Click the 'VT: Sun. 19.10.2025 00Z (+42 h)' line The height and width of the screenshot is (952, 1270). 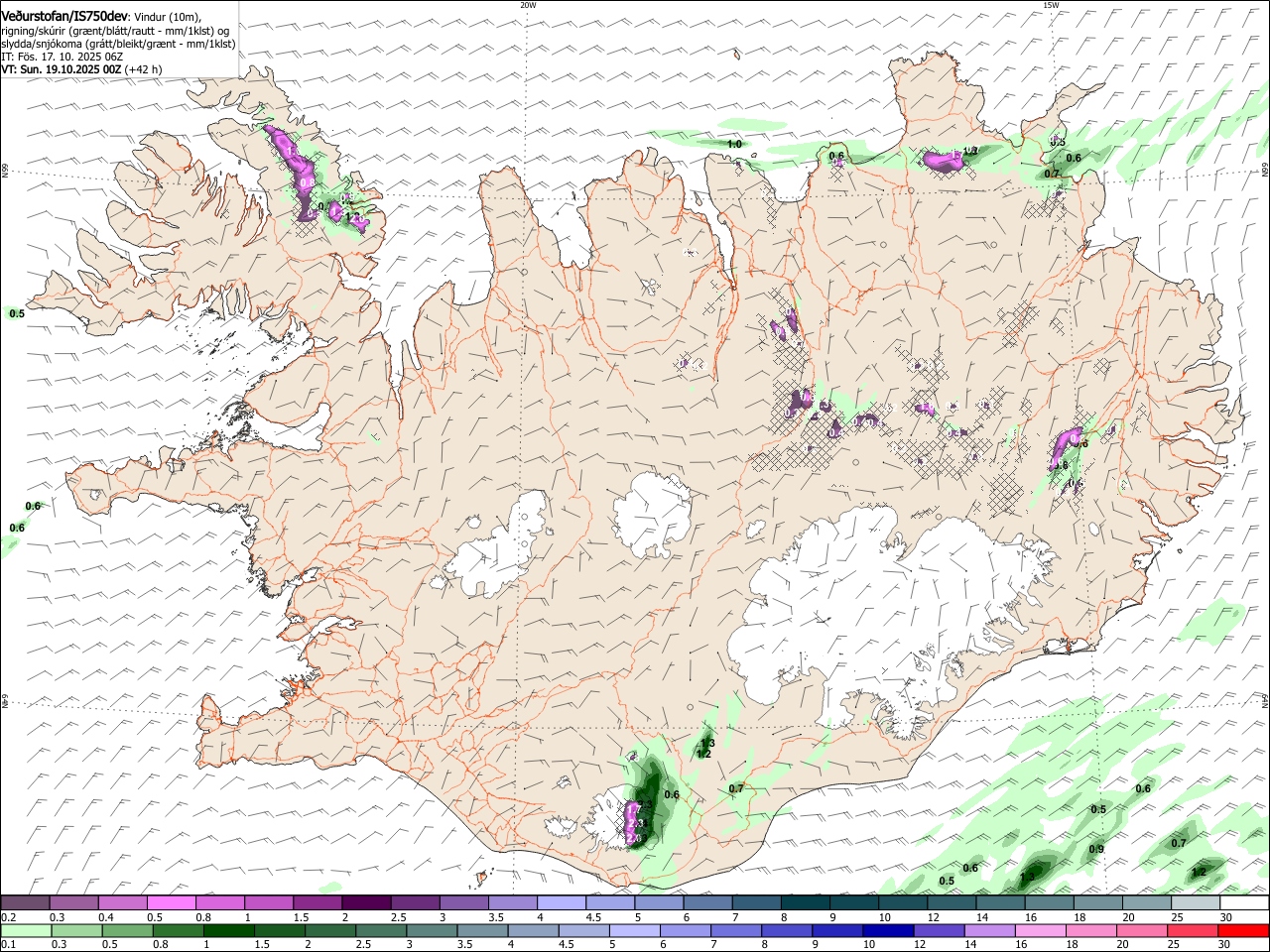click(81, 69)
